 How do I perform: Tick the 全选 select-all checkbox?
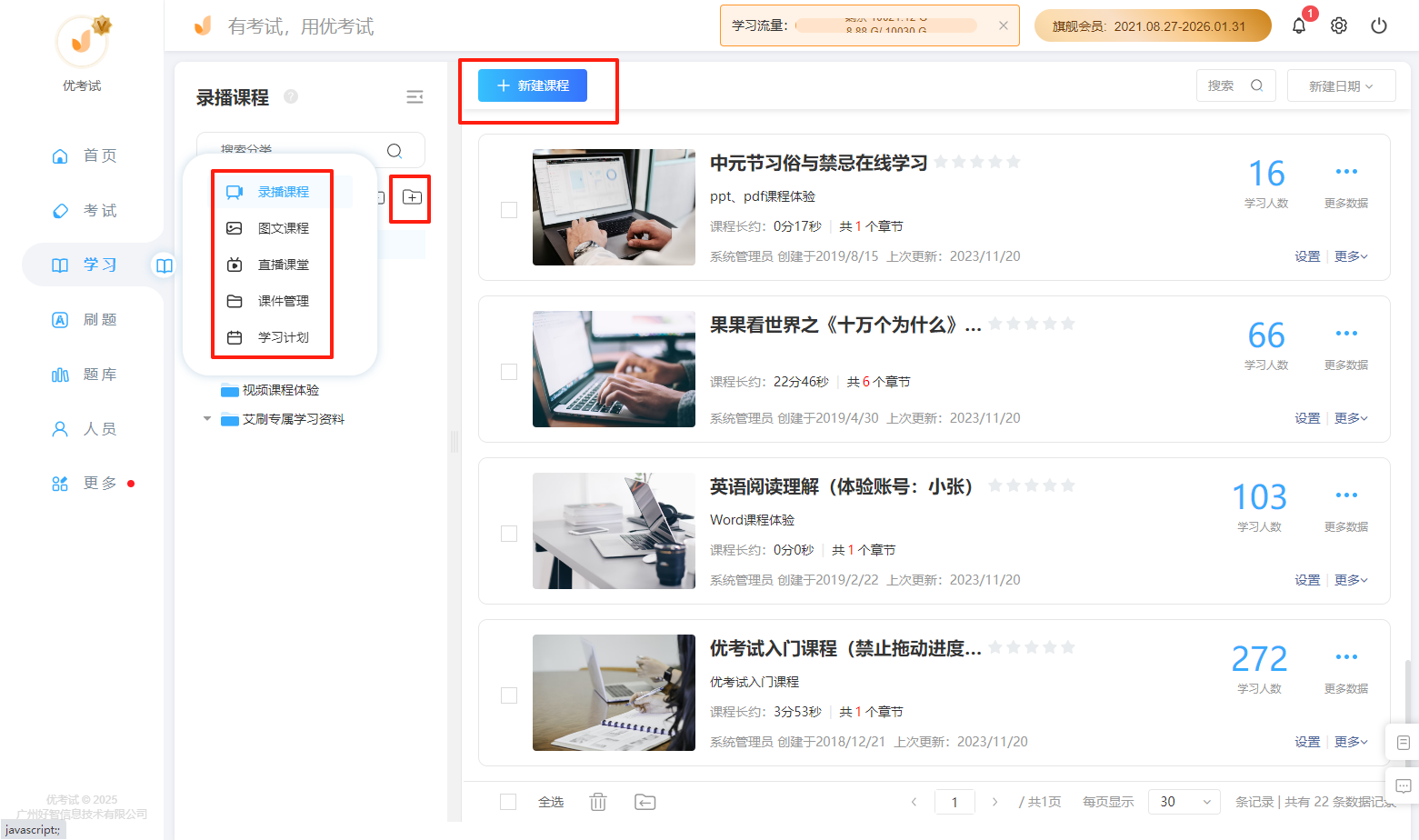click(x=508, y=802)
